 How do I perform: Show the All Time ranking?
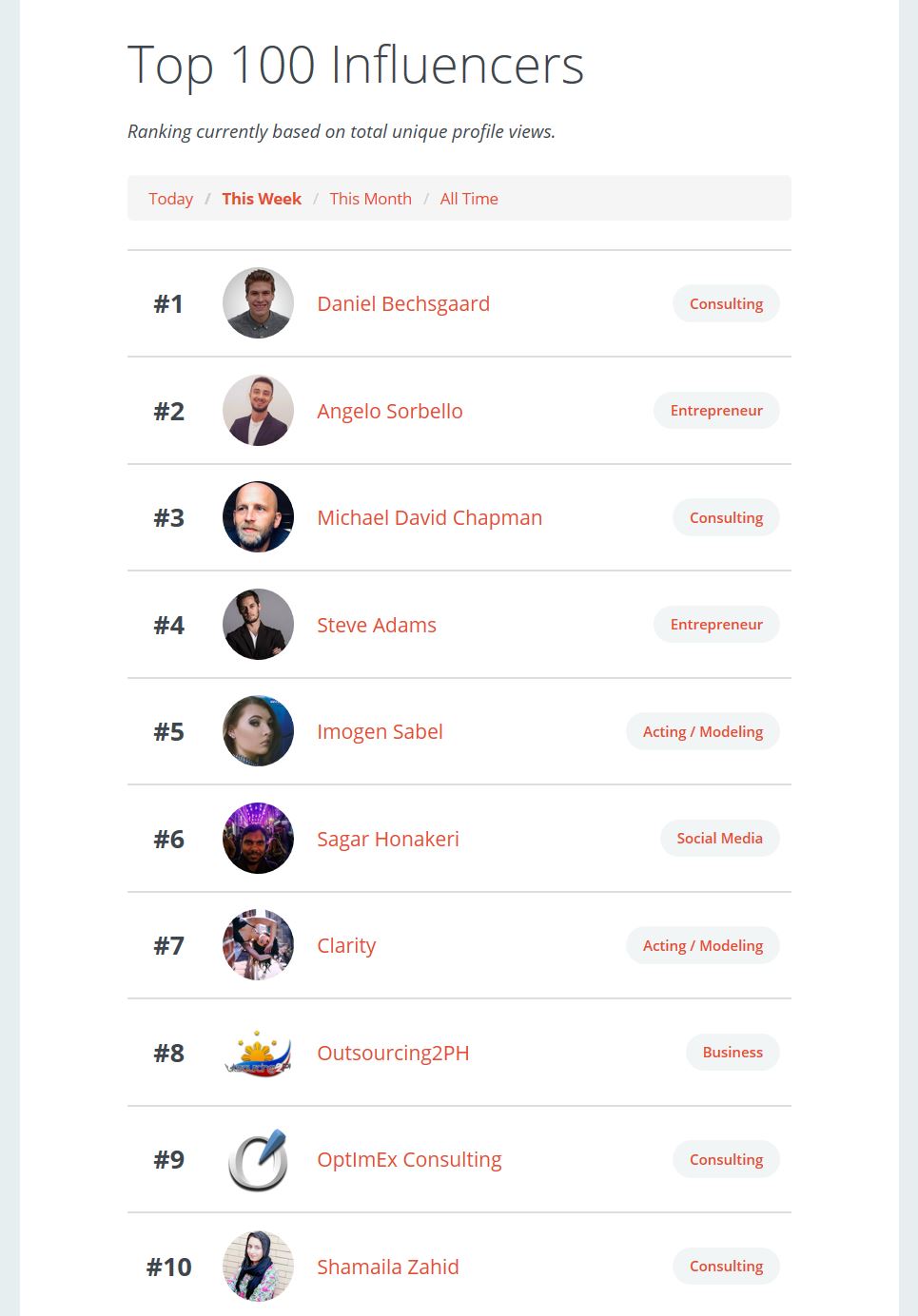(x=469, y=199)
